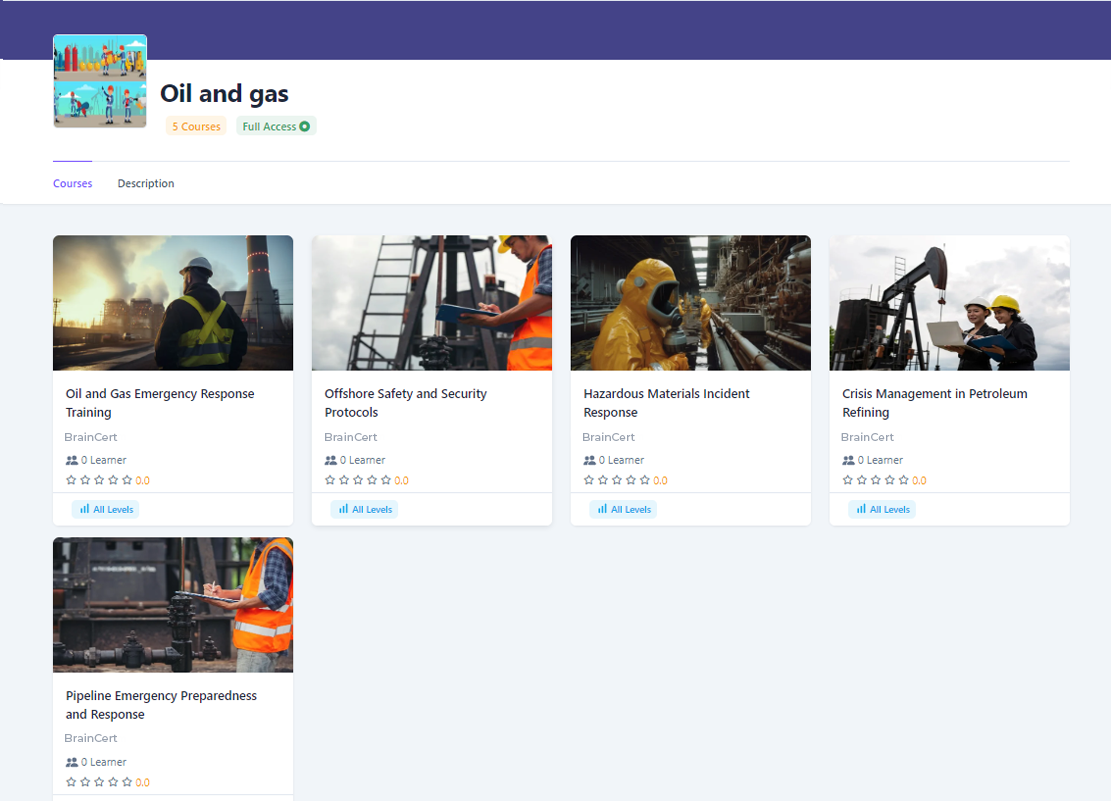Viewport: 1111px width, 801px height.
Task: Click first rating star on Pipeline Emergency Preparedness card
Action: tap(71, 782)
